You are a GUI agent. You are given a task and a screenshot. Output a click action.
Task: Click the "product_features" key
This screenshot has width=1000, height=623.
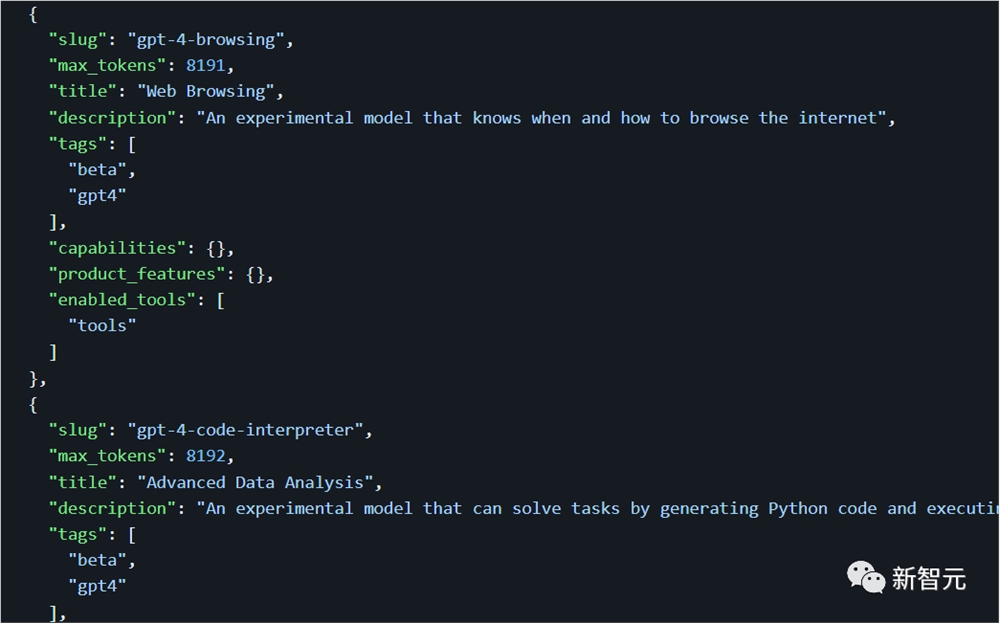[x=135, y=274]
